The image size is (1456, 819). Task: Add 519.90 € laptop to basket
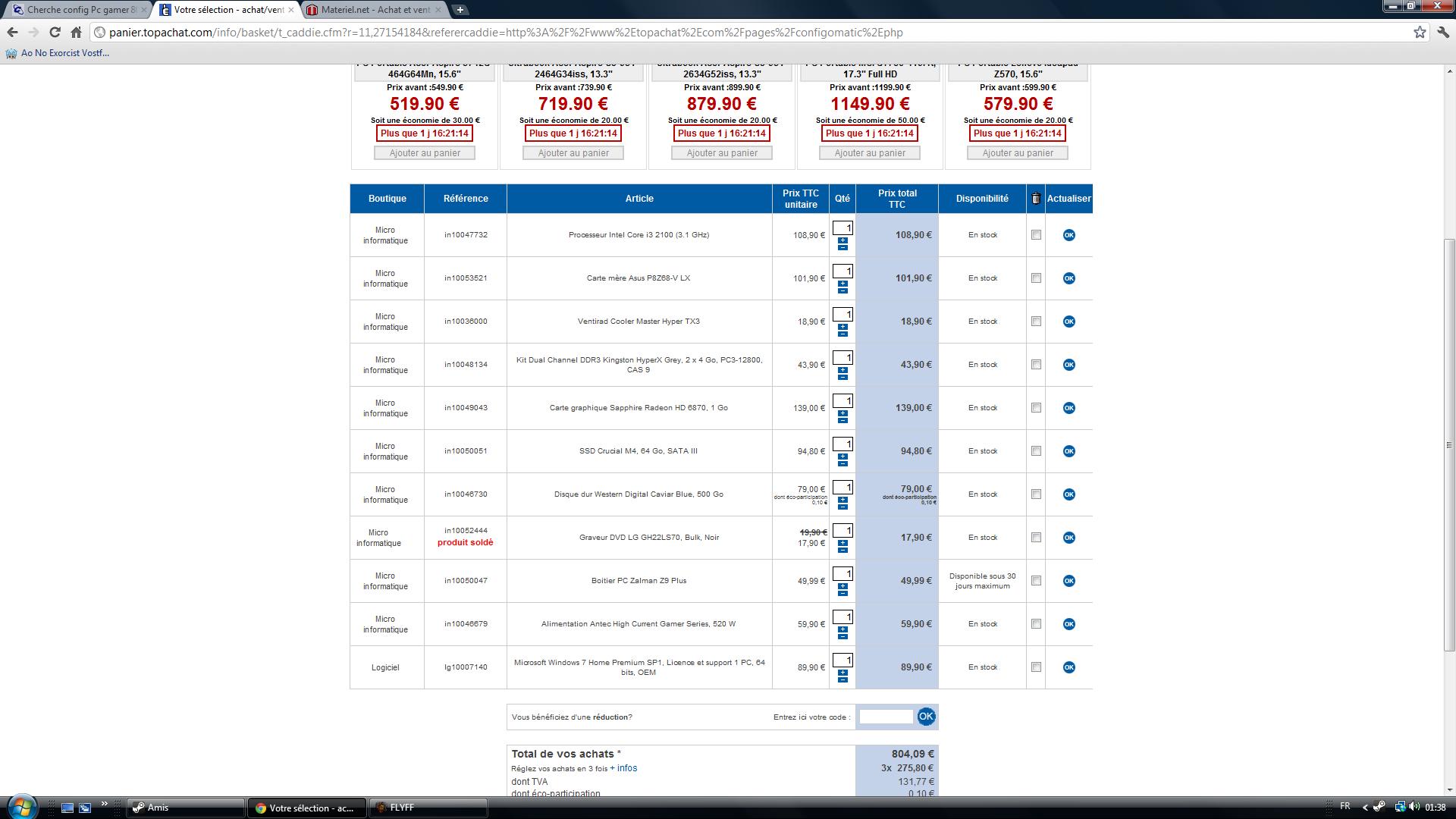click(x=425, y=153)
